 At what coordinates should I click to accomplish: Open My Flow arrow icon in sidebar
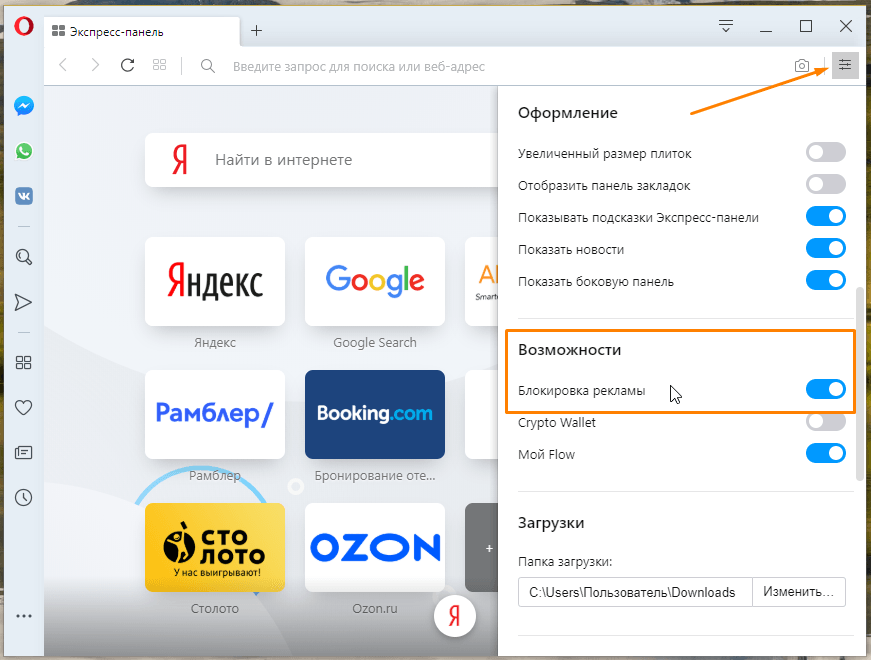coord(23,302)
